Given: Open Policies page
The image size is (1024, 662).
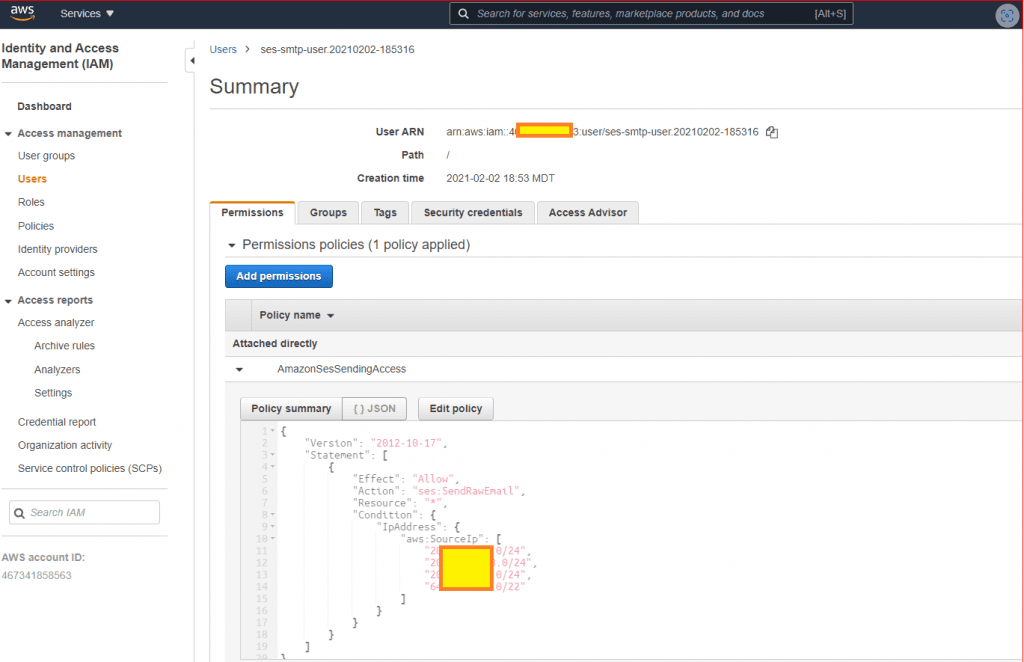Looking at the screenshot, I should click(36, 226).
